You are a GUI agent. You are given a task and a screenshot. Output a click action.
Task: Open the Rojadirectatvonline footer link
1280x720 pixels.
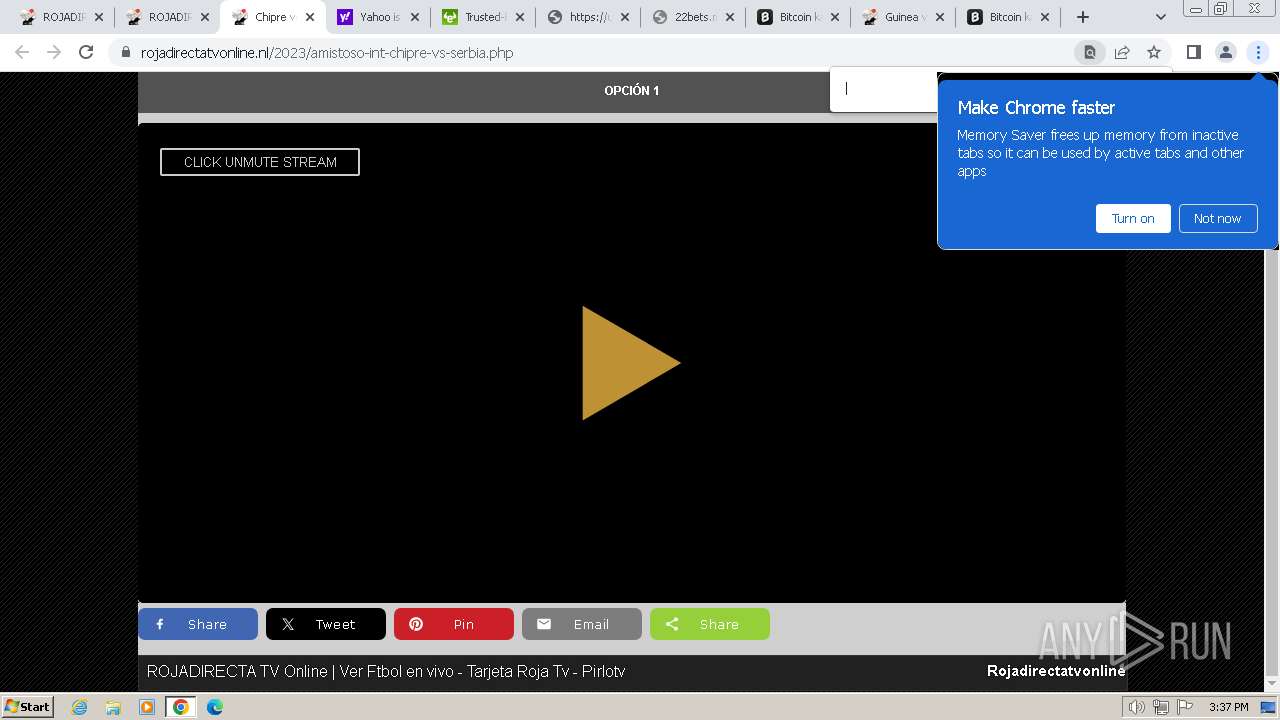[x=1056, y=671]
